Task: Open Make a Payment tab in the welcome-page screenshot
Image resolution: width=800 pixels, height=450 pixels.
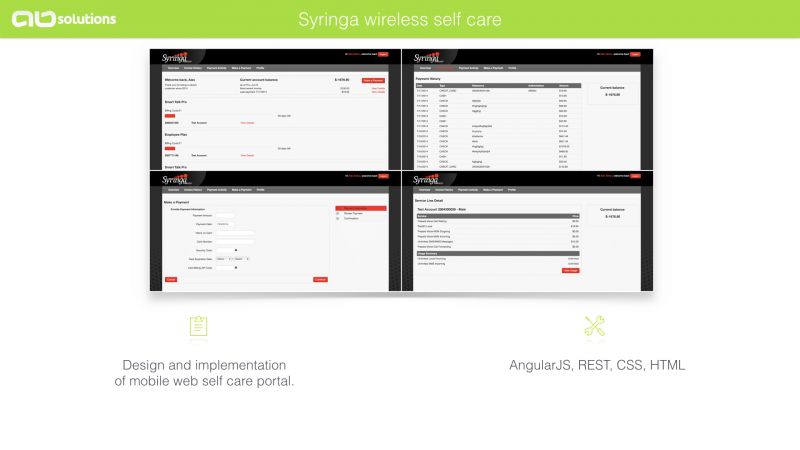Action: [241, 68]
